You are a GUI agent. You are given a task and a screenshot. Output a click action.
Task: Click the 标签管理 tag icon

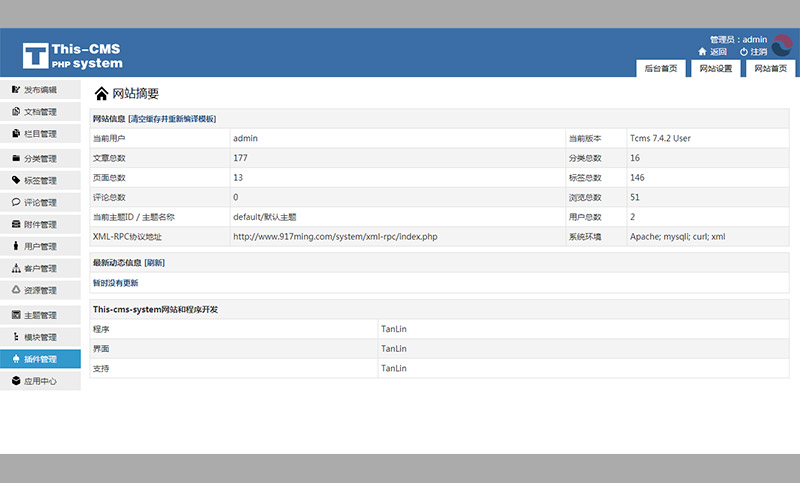point(16,180)
